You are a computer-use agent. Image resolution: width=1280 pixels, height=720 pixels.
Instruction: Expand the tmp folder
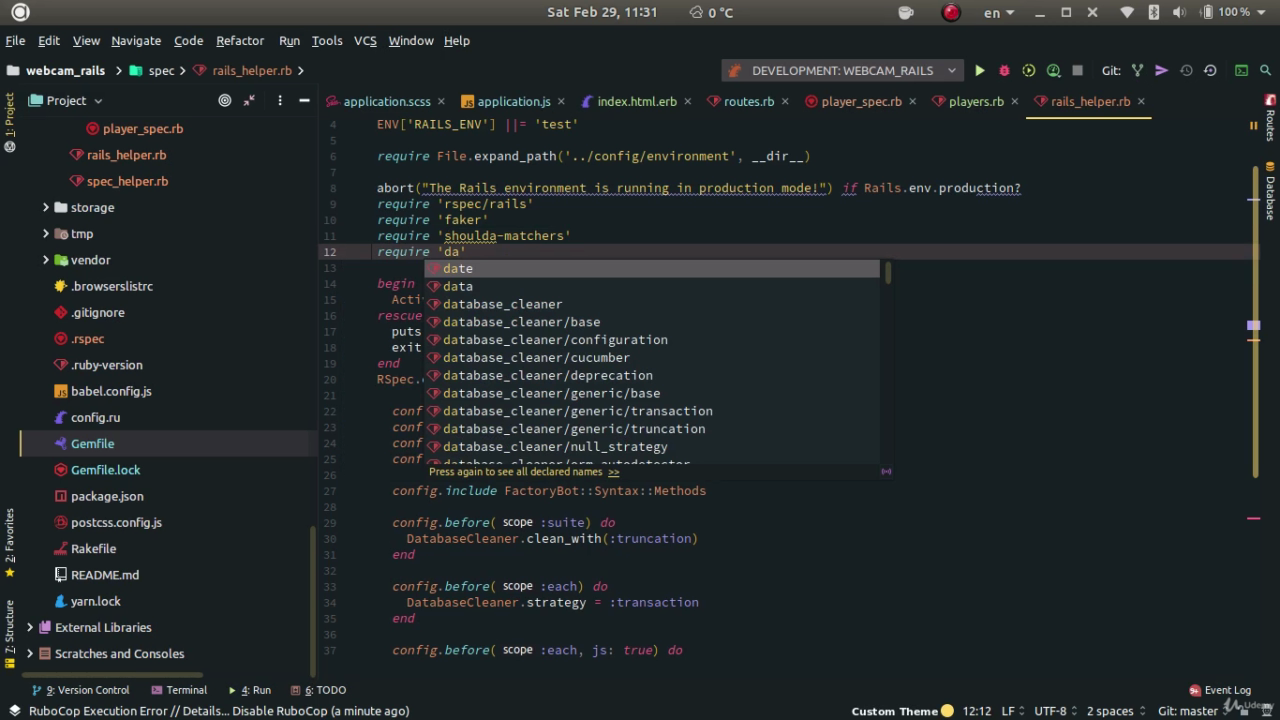click(46, 233)
